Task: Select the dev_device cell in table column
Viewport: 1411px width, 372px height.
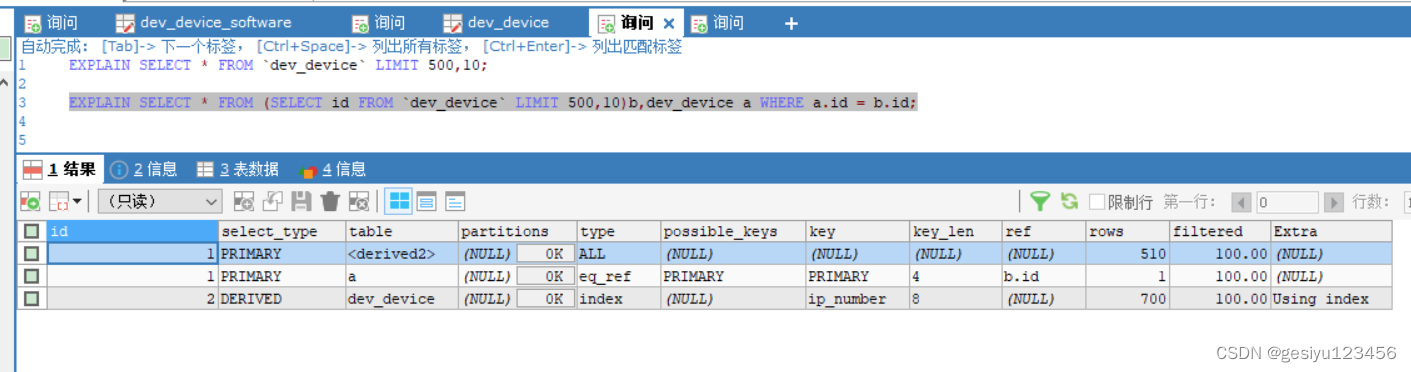Action: pyautogui.click(x=401, y=298)
